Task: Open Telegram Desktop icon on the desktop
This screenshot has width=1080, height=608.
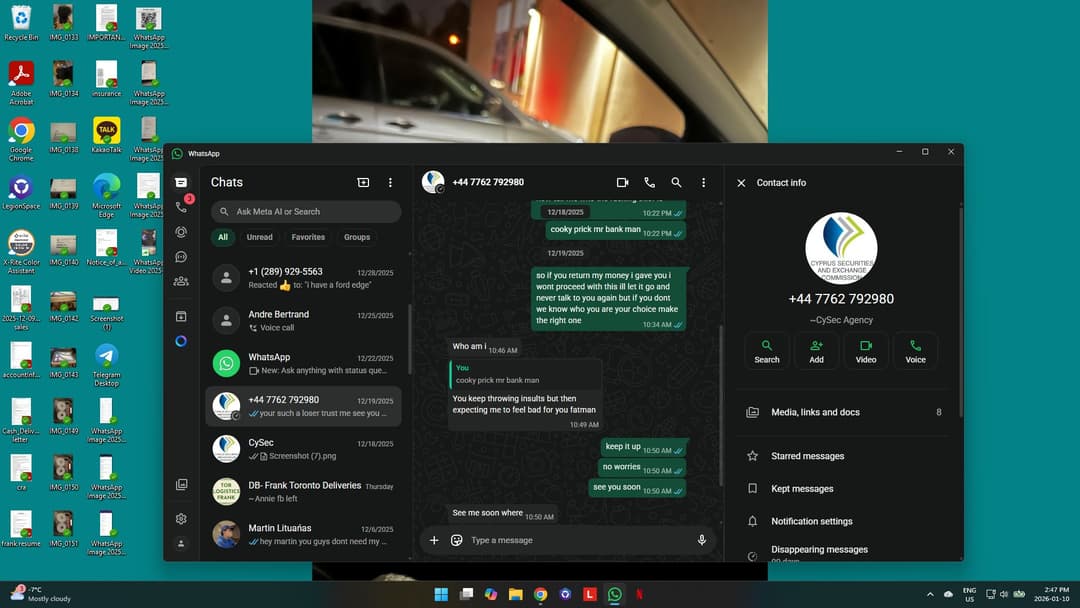Action: point(106,364)
